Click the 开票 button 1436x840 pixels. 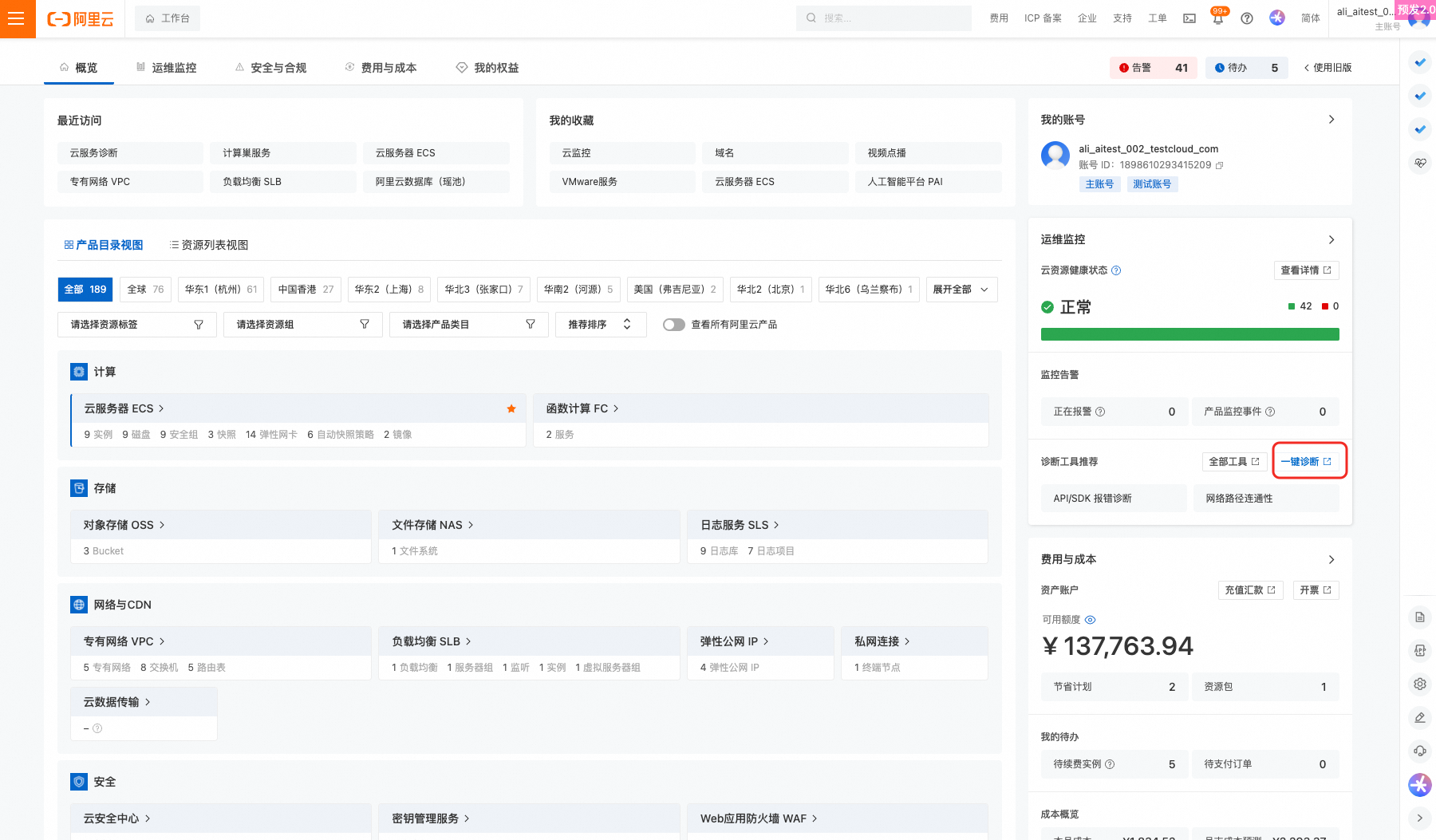click(x=1316, y=590)
